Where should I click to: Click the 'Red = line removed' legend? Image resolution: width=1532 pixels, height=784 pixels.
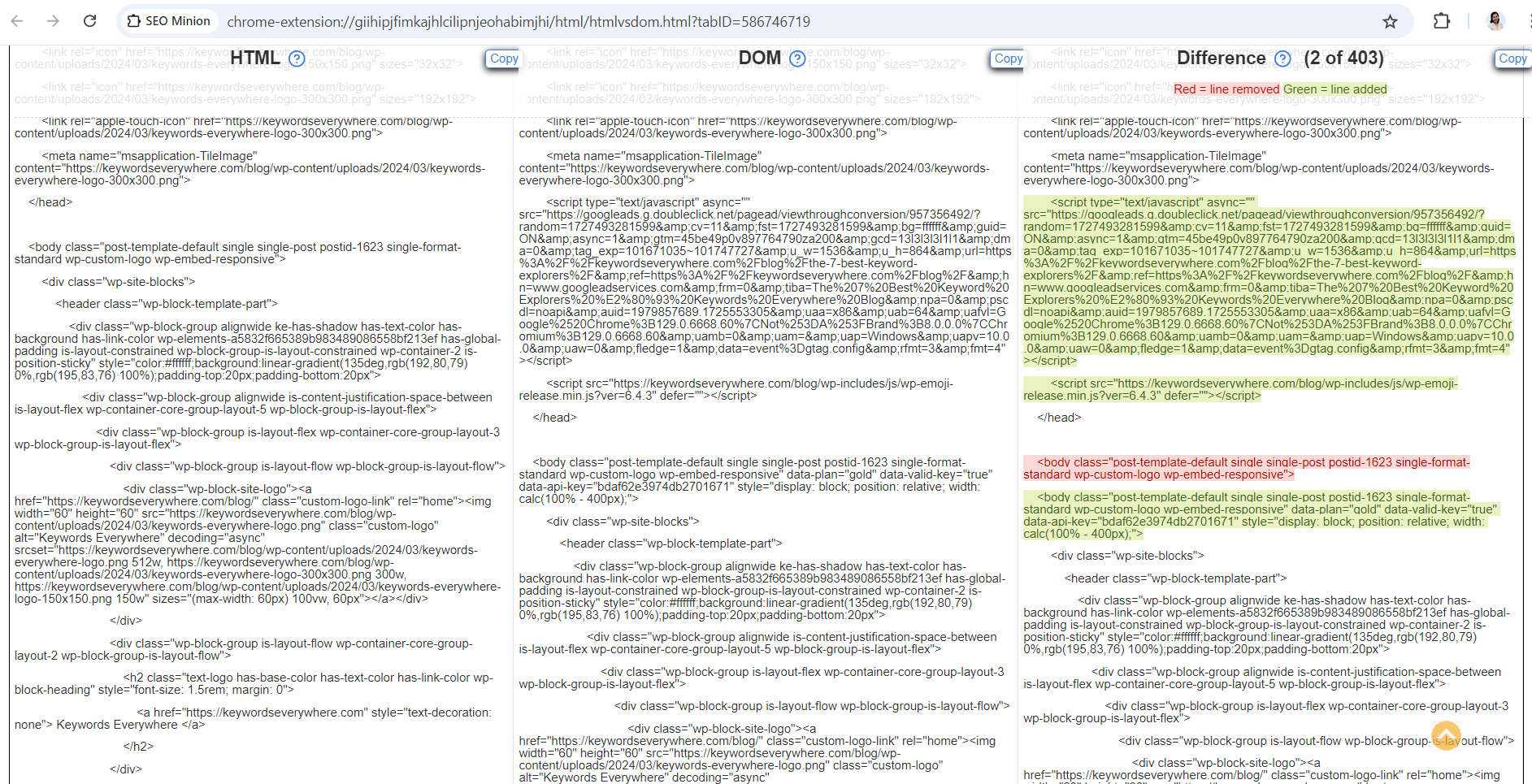[x=1226, y=89]
